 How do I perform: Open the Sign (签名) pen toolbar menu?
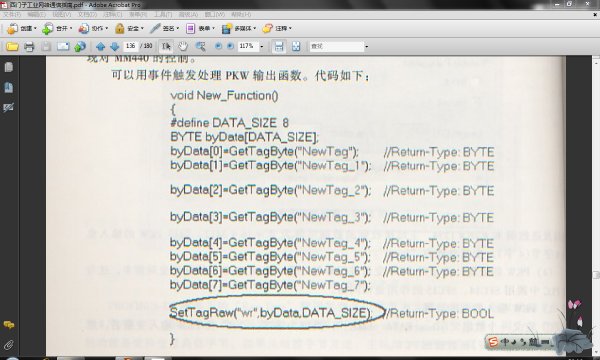click(165, 28)
